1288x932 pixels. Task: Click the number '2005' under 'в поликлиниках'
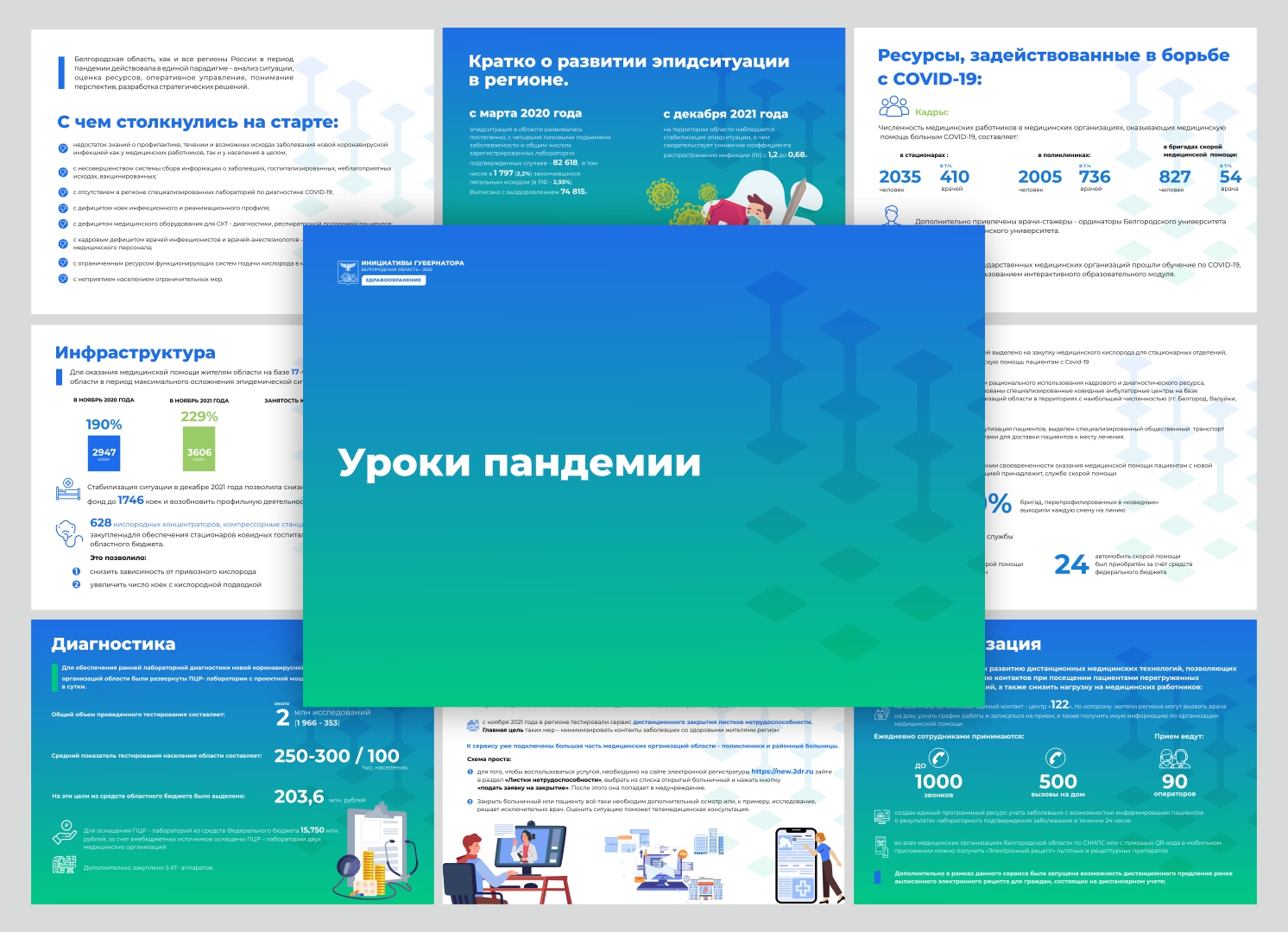click(1040, 177)
